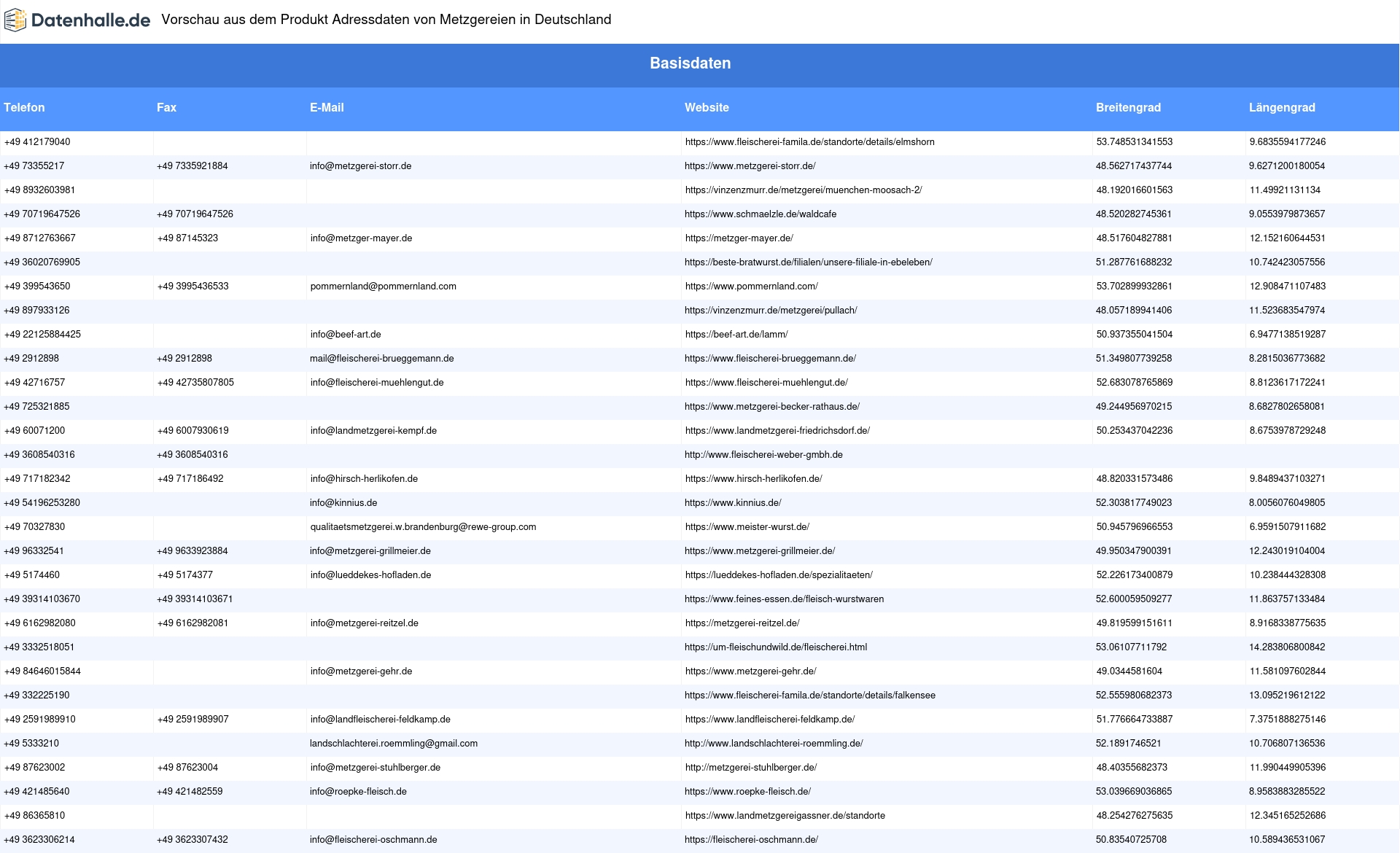This screenshot has height=853, width=1400.
Task: Click telephone number +49 22125884425
Action: click(x=42, y=335)
